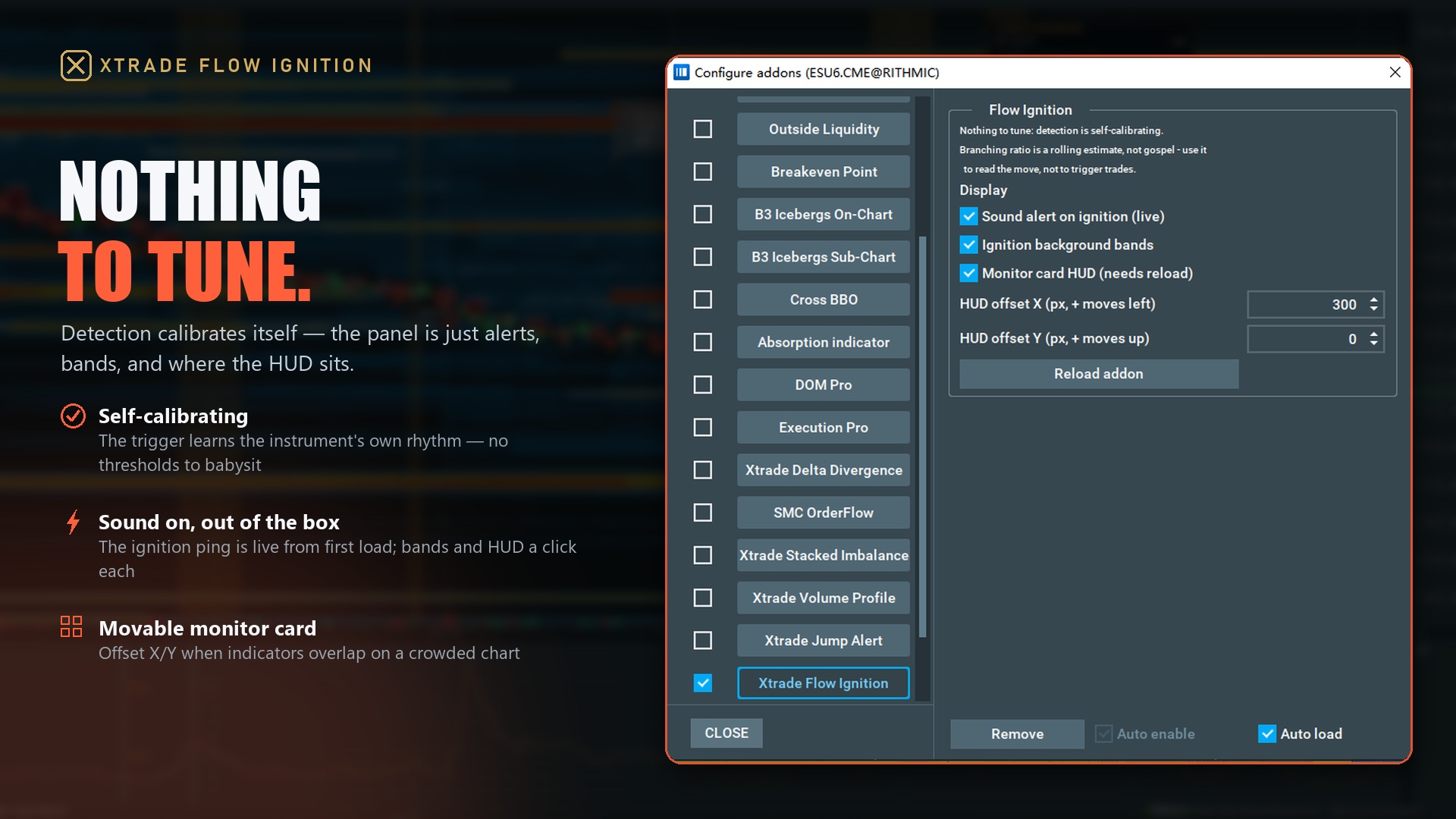Click the Reload addon button
The width and height of the screenshot is (1456, 819).
tap(1099, 374)
